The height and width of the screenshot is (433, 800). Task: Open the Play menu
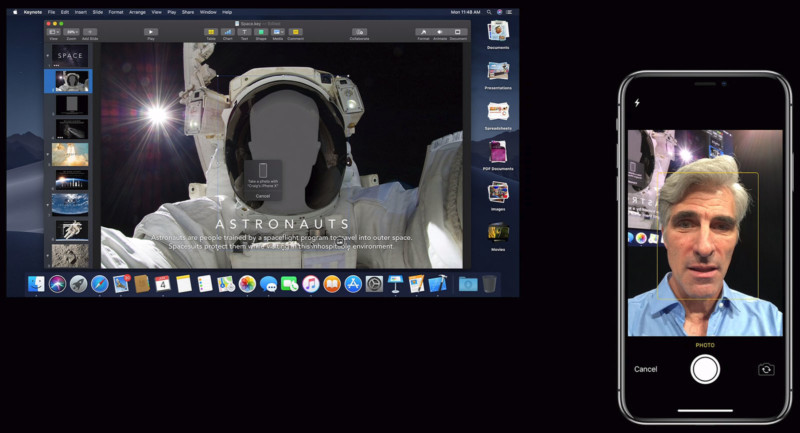coord(172,12)
